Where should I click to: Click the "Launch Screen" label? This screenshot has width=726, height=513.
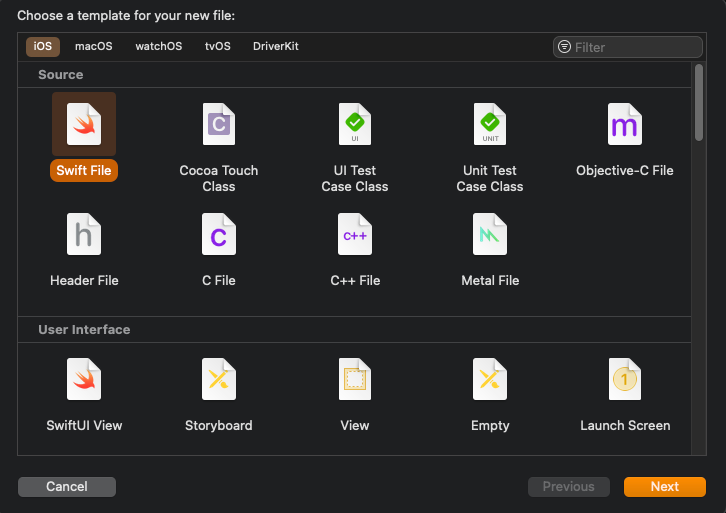(x=625, y=425)
